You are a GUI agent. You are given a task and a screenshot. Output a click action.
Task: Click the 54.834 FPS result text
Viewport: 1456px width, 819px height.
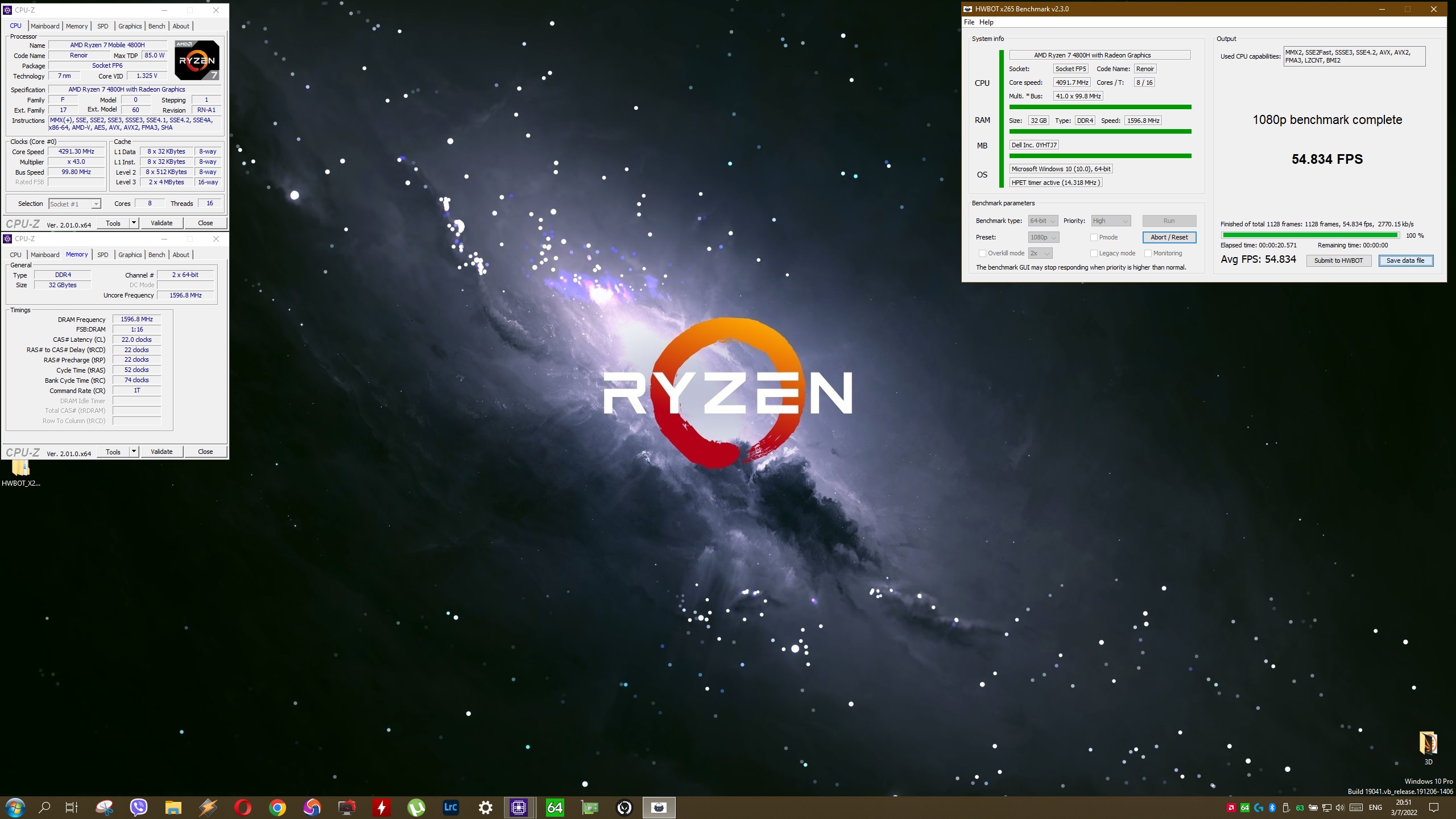tap(1327, 159)
